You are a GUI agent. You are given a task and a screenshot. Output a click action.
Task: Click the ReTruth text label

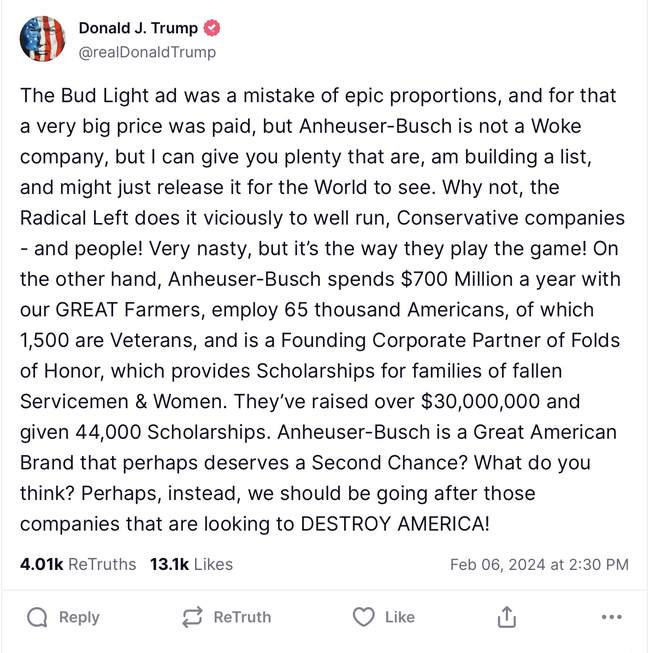point(242,617)
